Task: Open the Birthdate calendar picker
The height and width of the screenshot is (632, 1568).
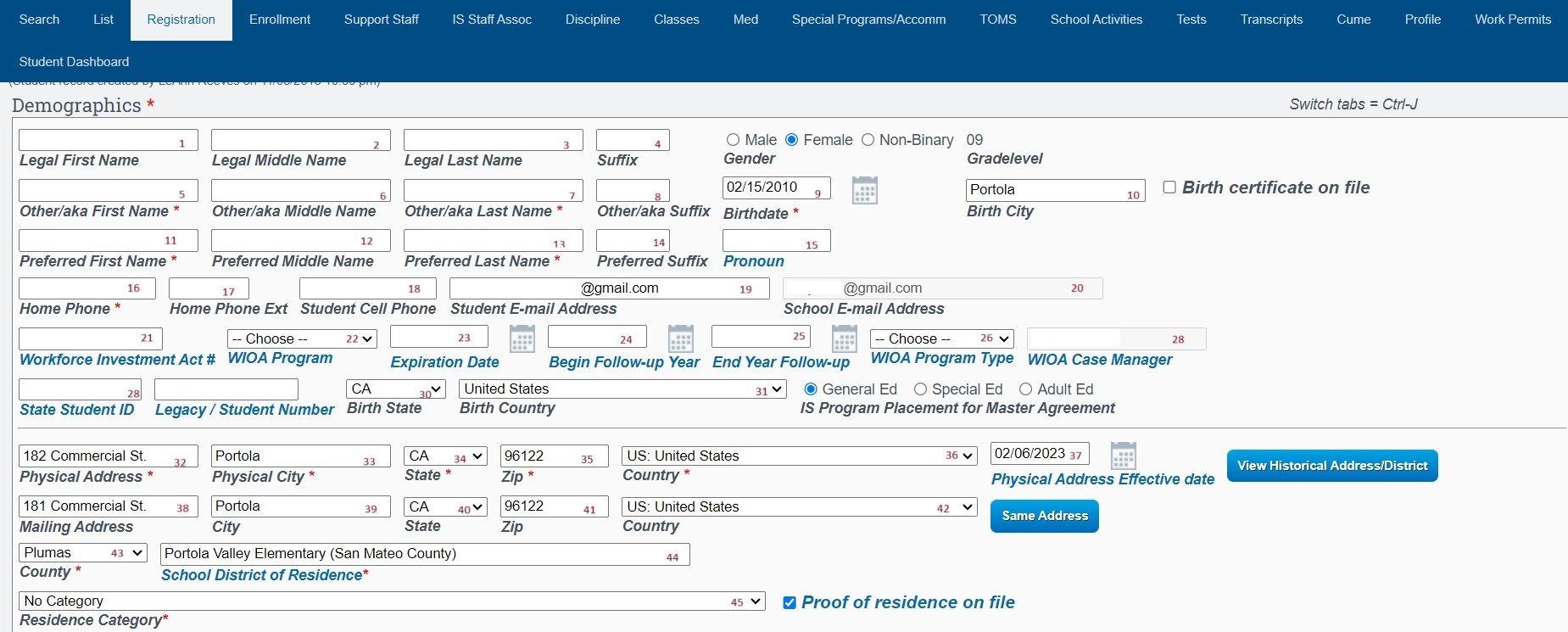Action: coord(864,191)
